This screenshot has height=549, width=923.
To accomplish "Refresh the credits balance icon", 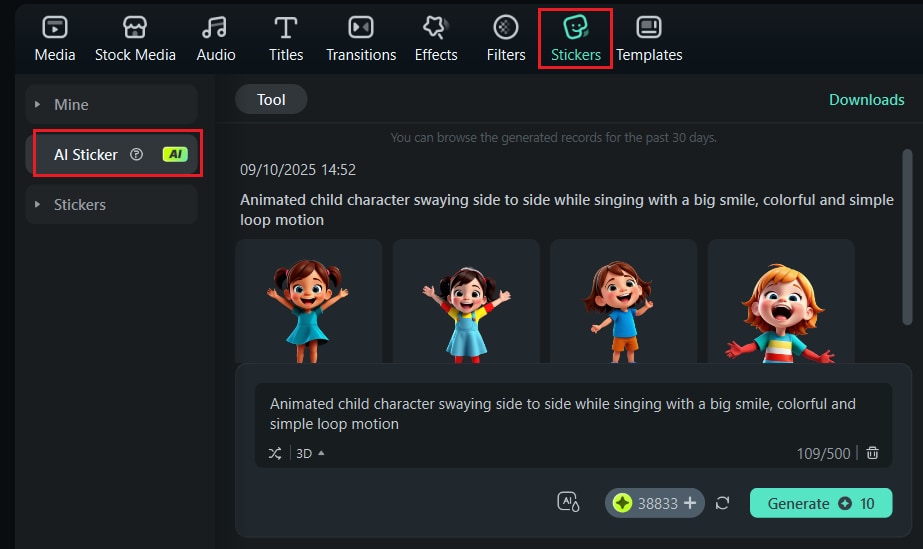I will (722, 503).
